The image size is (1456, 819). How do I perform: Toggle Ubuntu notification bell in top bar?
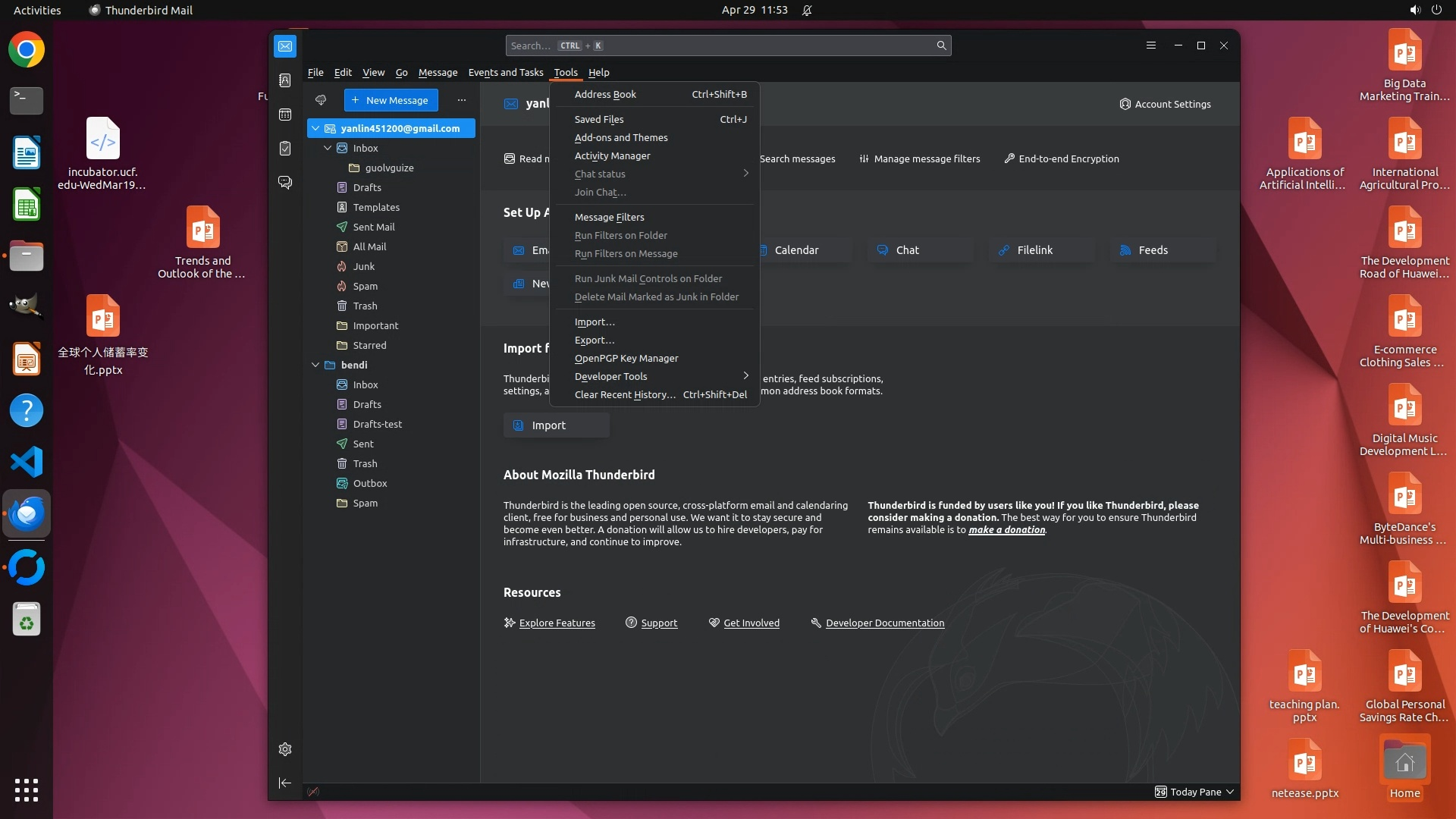click(x=807, y=10)
